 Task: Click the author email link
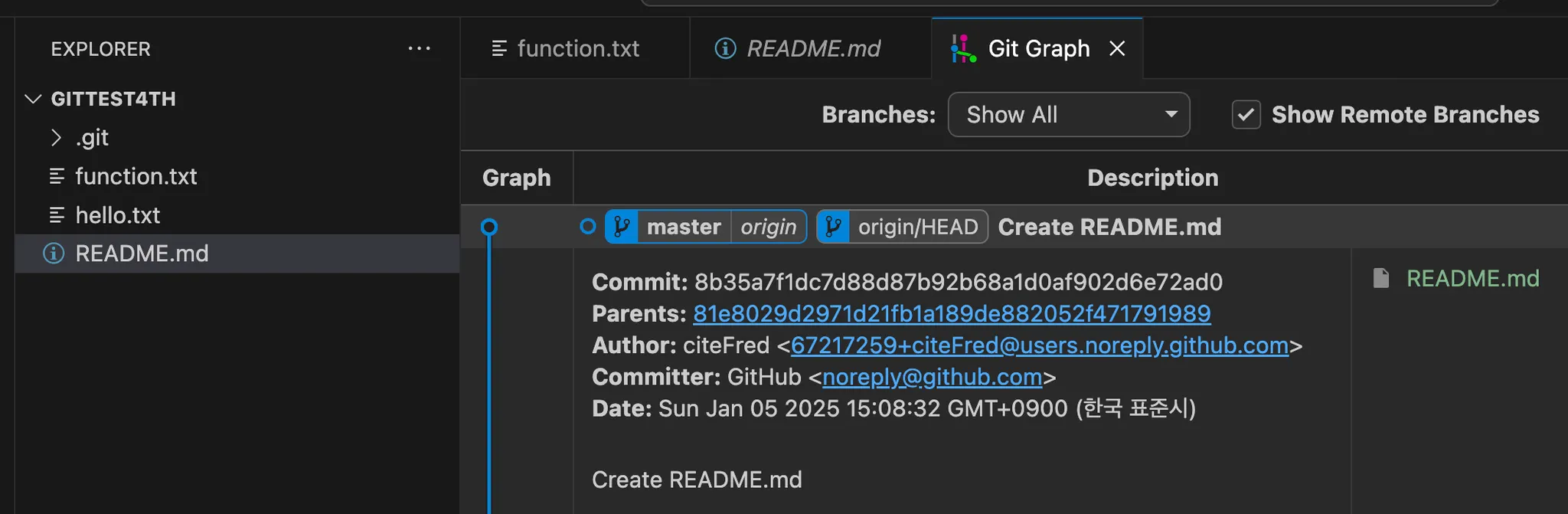click(1039, 345)
